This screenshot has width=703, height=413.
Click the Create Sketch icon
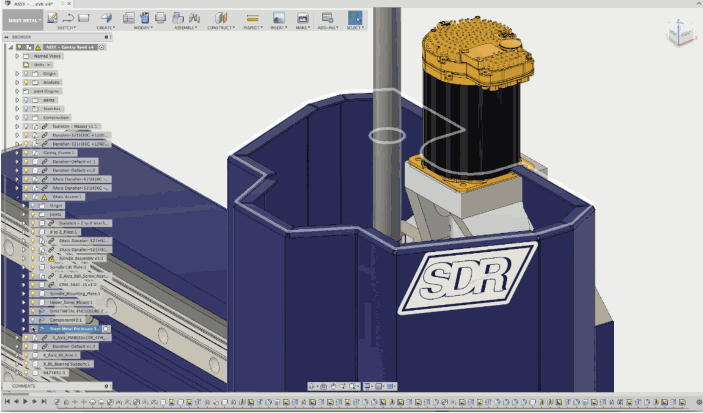[x=51, y=17]
